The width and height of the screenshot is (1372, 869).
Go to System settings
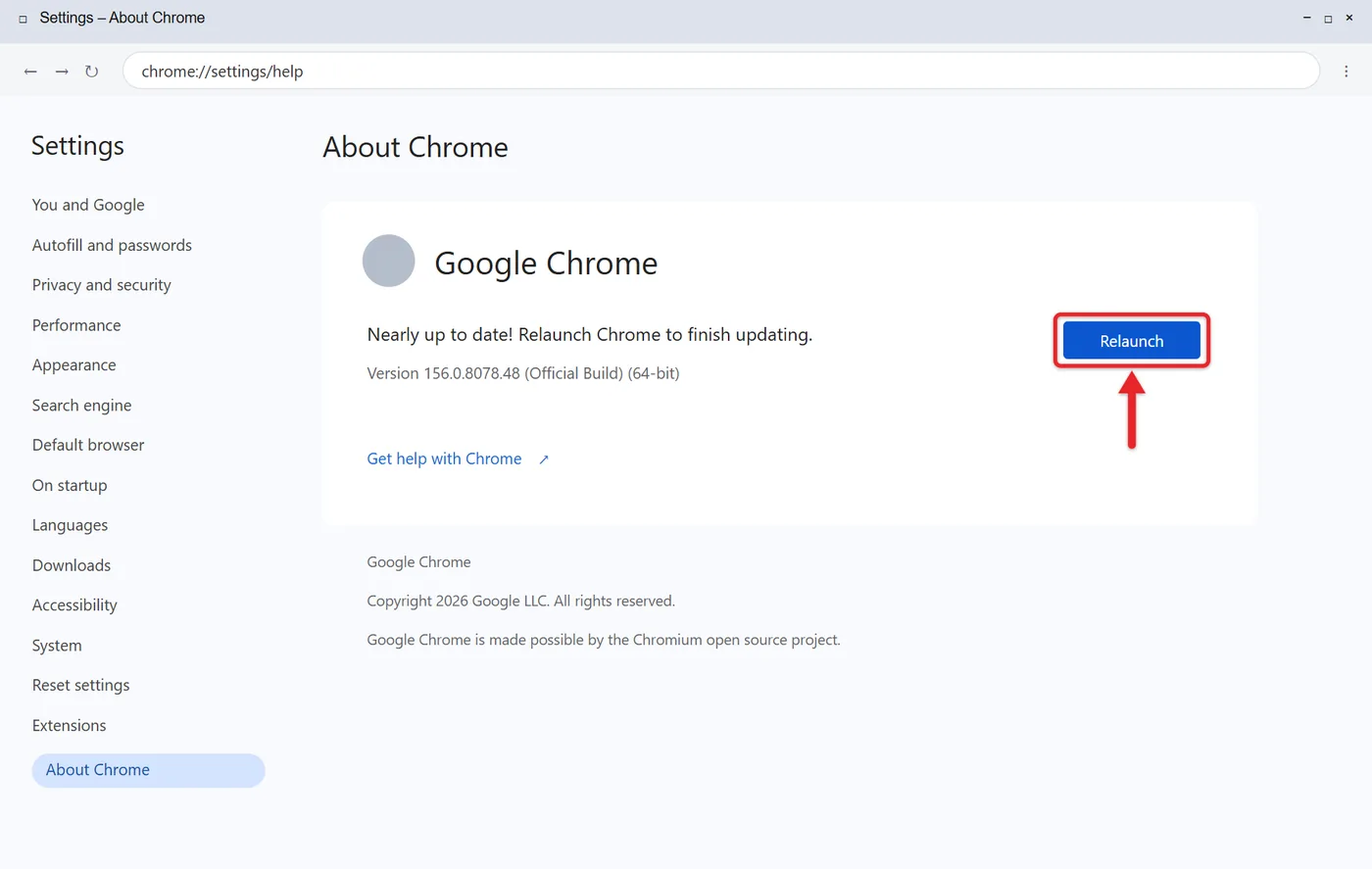(x=57, y=646)
